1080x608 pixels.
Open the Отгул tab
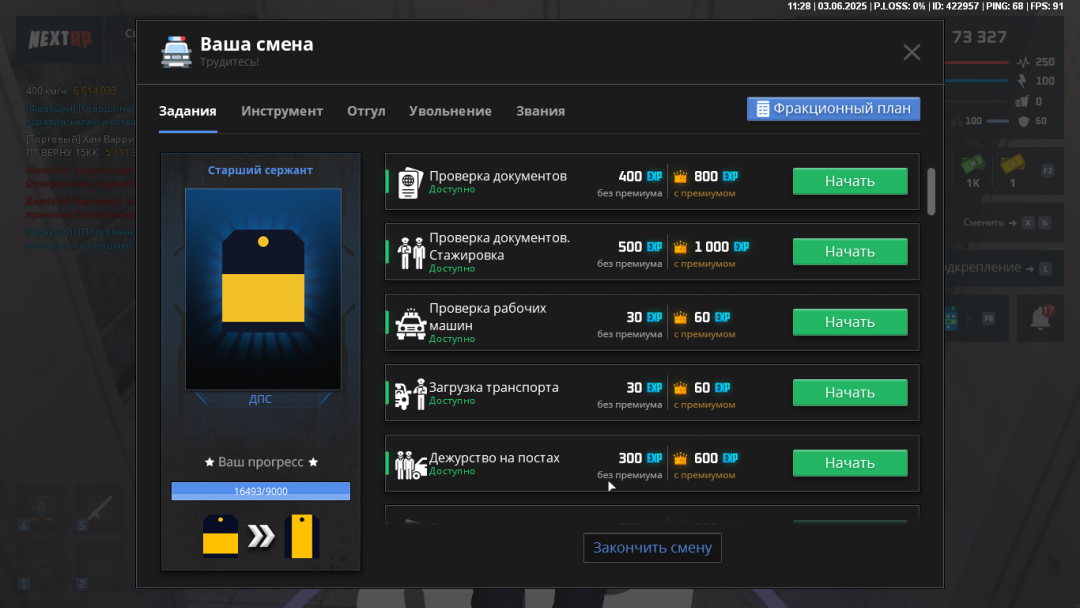click(366, 111)
